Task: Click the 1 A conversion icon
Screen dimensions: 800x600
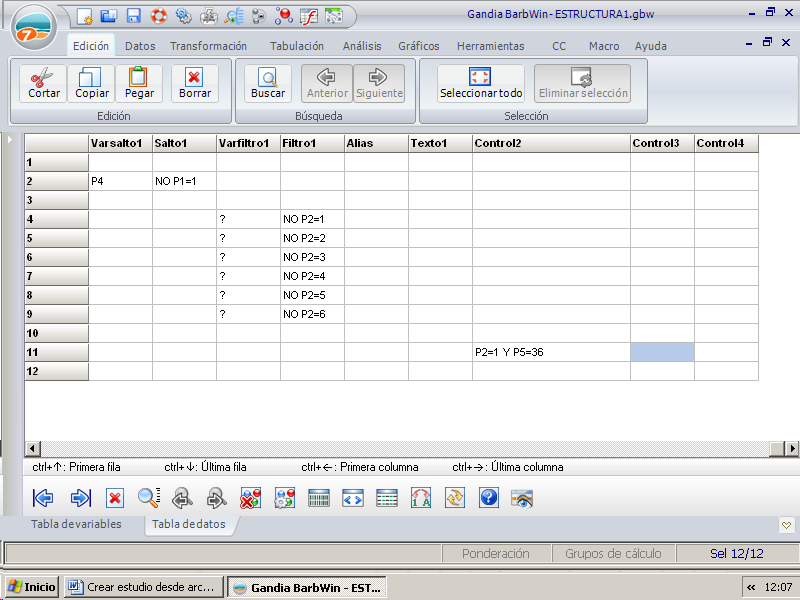Action: click(x=421, y=498)
